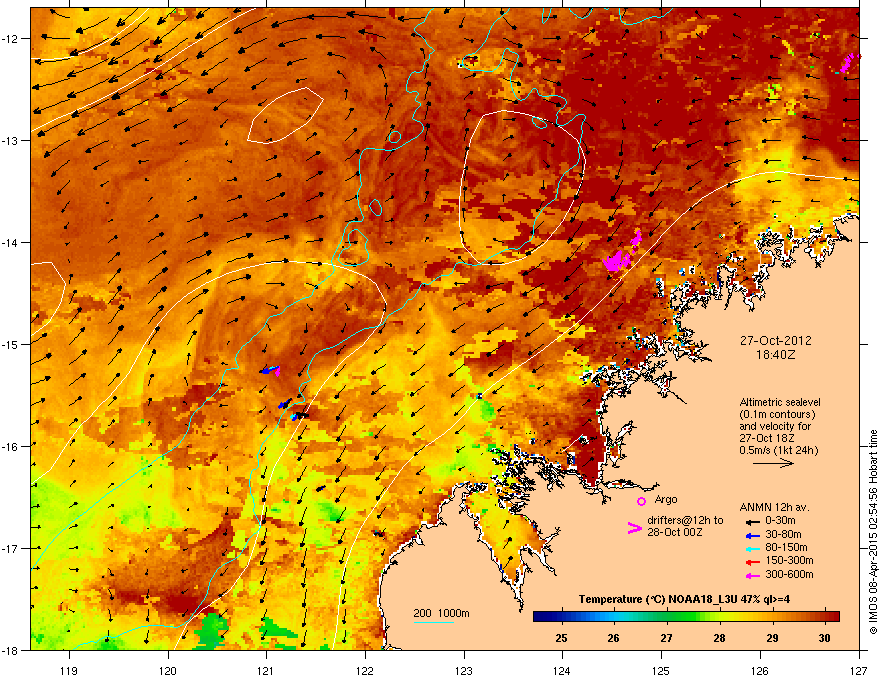Click the '30-80m' depth label

[x=783, y=535]
